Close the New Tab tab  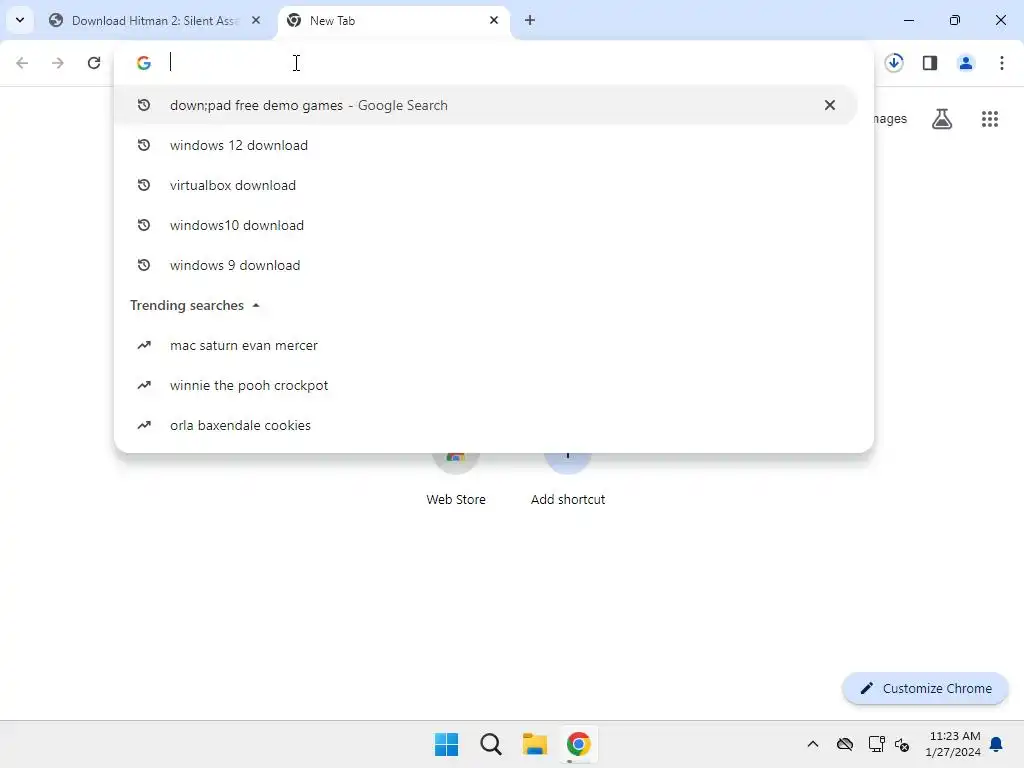tap(494, 20)
